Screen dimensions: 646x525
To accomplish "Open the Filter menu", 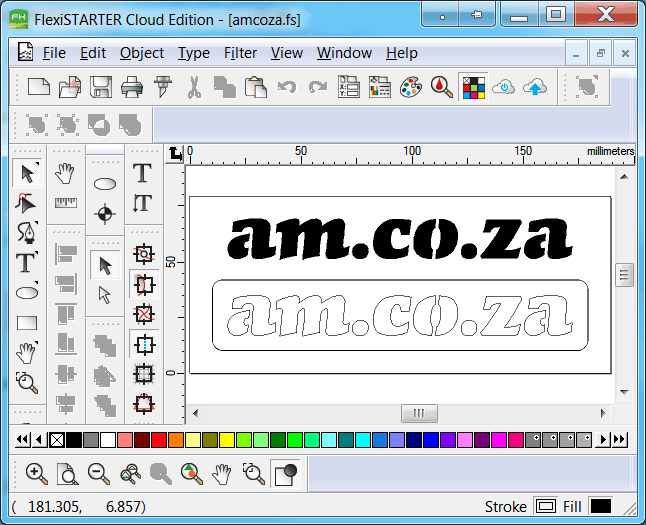I will click(240, 53).
